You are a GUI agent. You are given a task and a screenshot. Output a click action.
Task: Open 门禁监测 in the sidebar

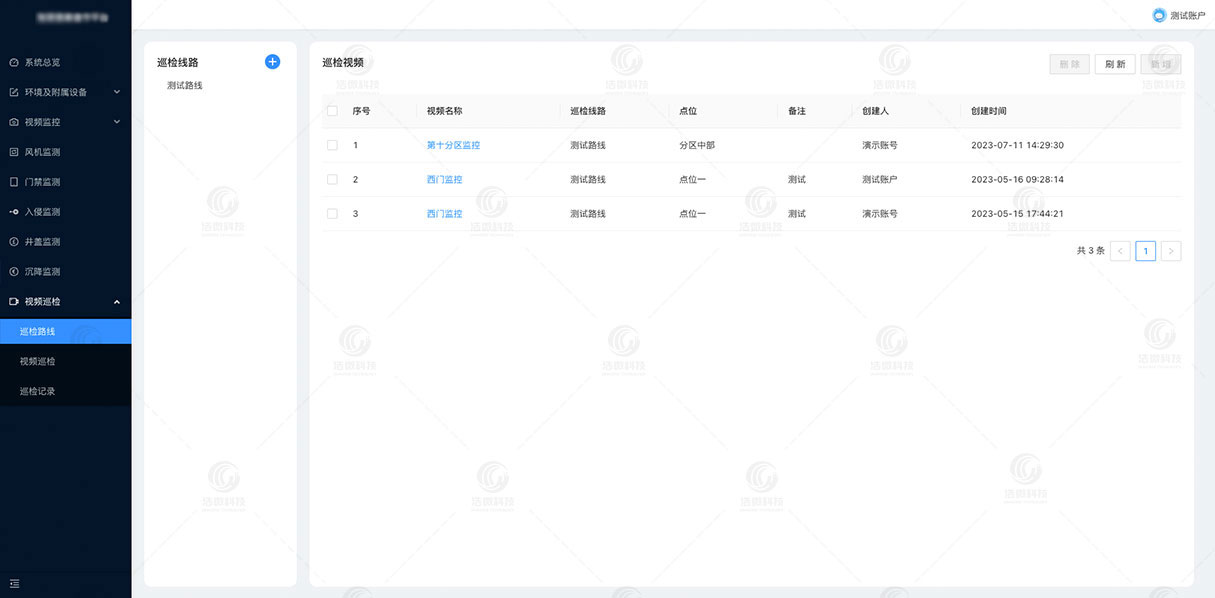click(45, 181)
